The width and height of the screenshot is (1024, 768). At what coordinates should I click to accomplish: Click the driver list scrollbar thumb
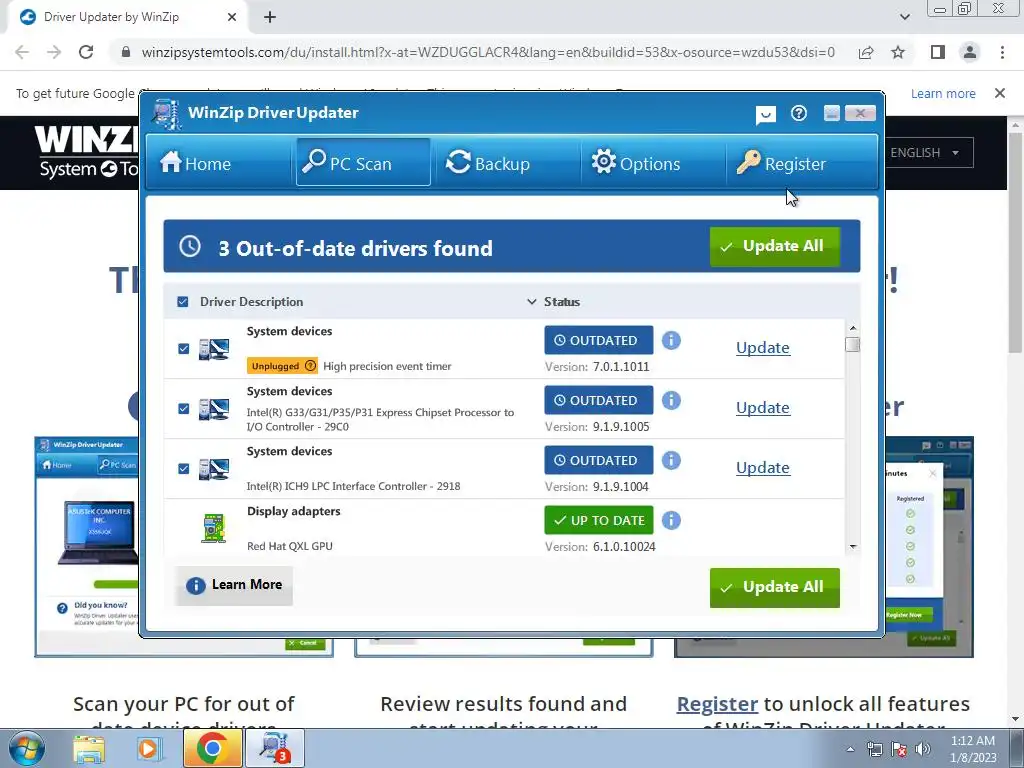[x=852, y=344]
